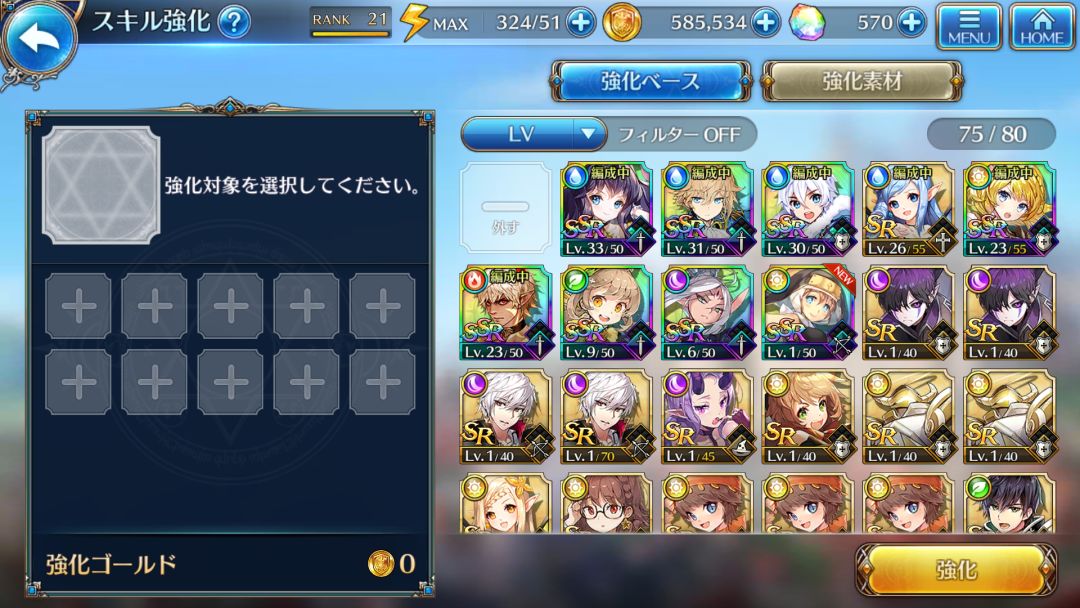
Task: Click the LV dropdown arrow
Action: pyautogui.click(x=588, y=134)
